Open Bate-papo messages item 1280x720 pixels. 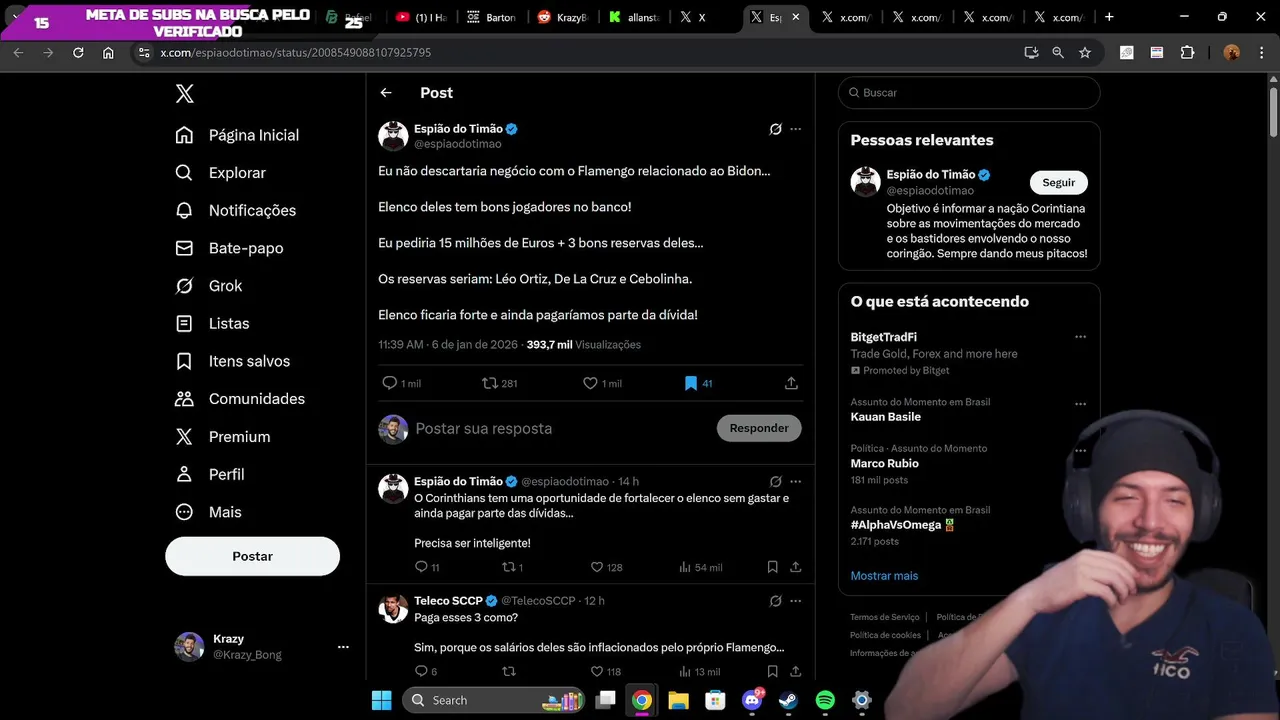click(229, 248)
